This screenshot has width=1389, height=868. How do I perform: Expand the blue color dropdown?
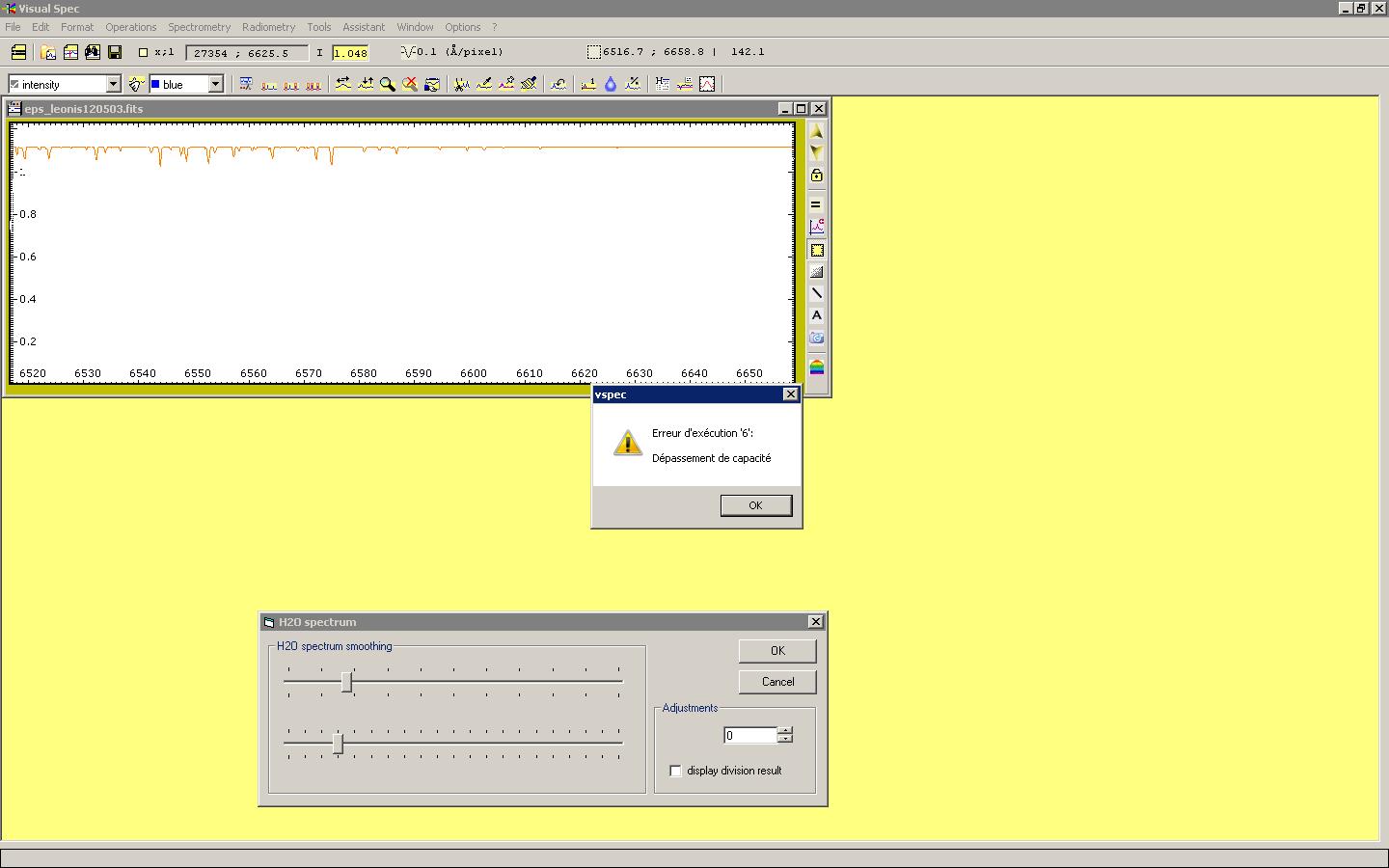(x=215, y=85)
